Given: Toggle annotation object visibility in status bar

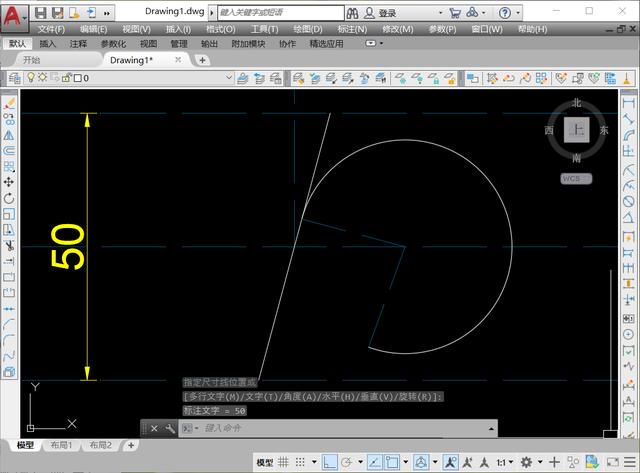Looking at the screenshot, I should (451, 462).
